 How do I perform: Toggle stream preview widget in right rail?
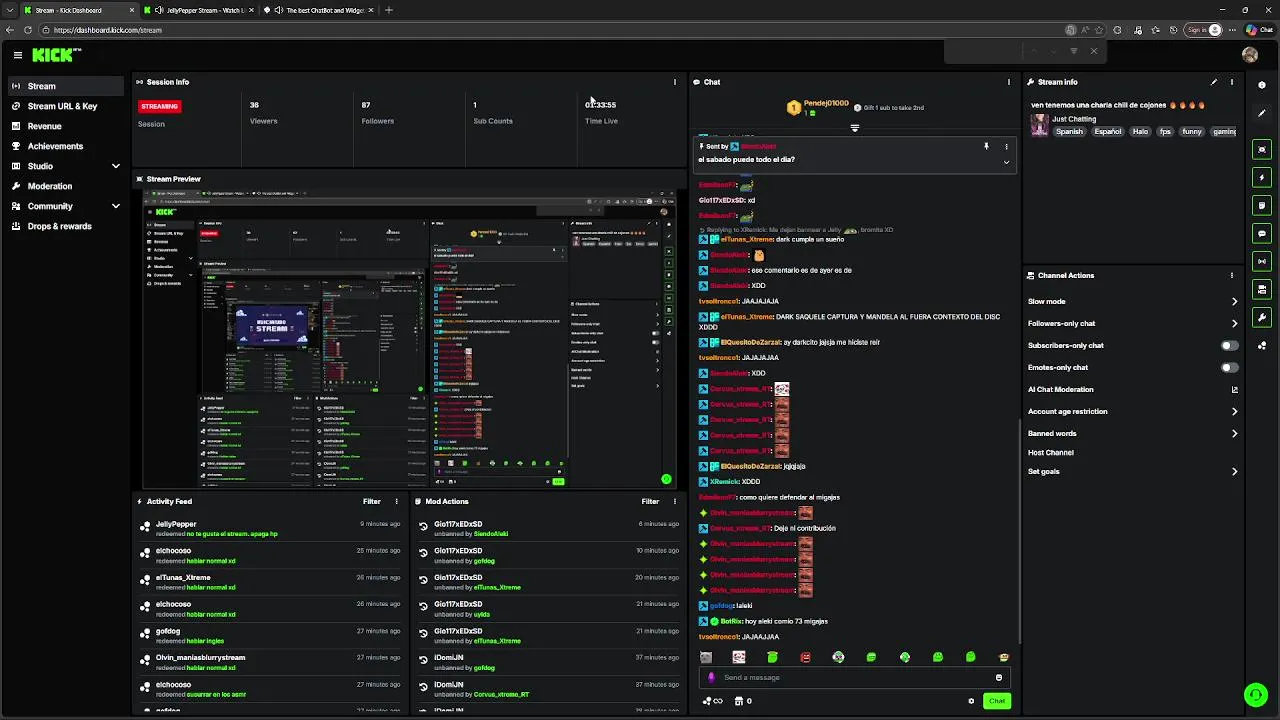pyautogui.click(x=1262, y=149)
